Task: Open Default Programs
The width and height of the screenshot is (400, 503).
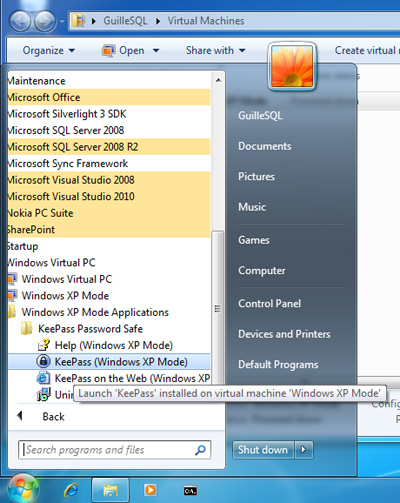Action: tap(278, 364)
